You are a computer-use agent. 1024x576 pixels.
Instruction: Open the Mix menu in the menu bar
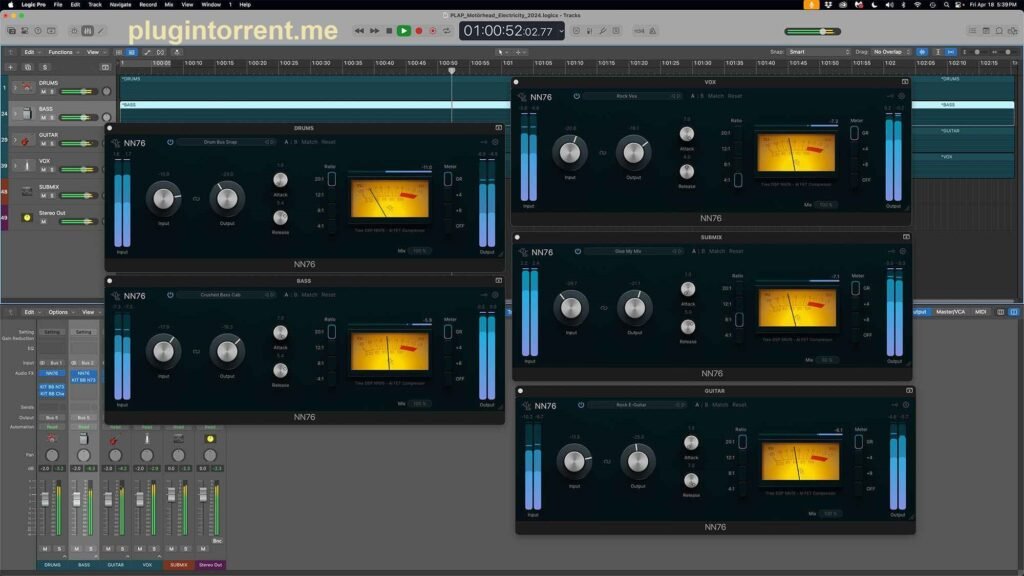pyautogui.click(x=168, y=5)
